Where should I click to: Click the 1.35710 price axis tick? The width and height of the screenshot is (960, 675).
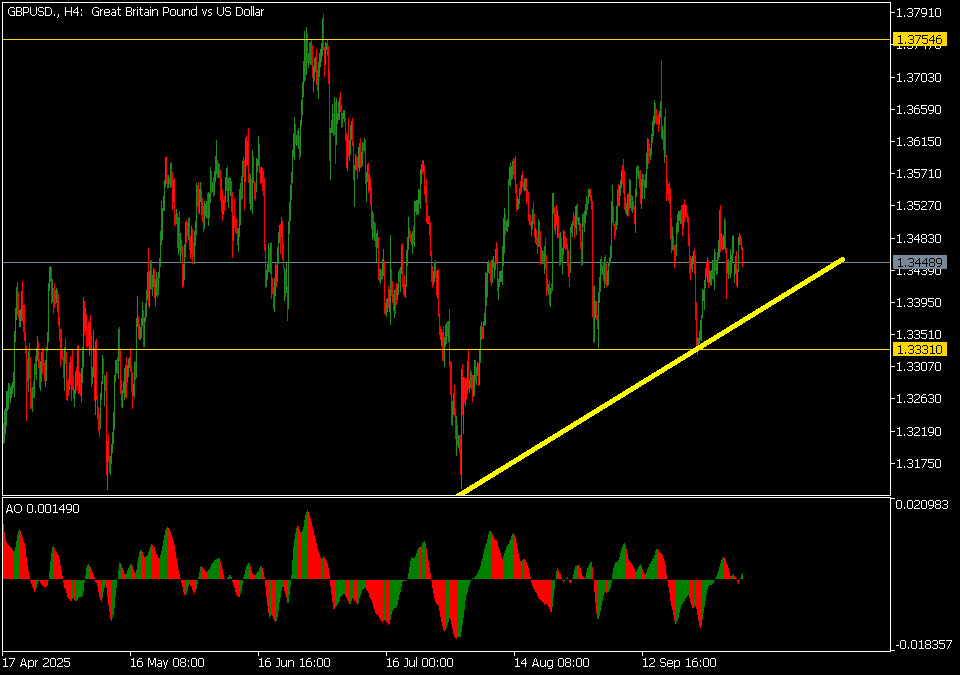click(919, 174)
